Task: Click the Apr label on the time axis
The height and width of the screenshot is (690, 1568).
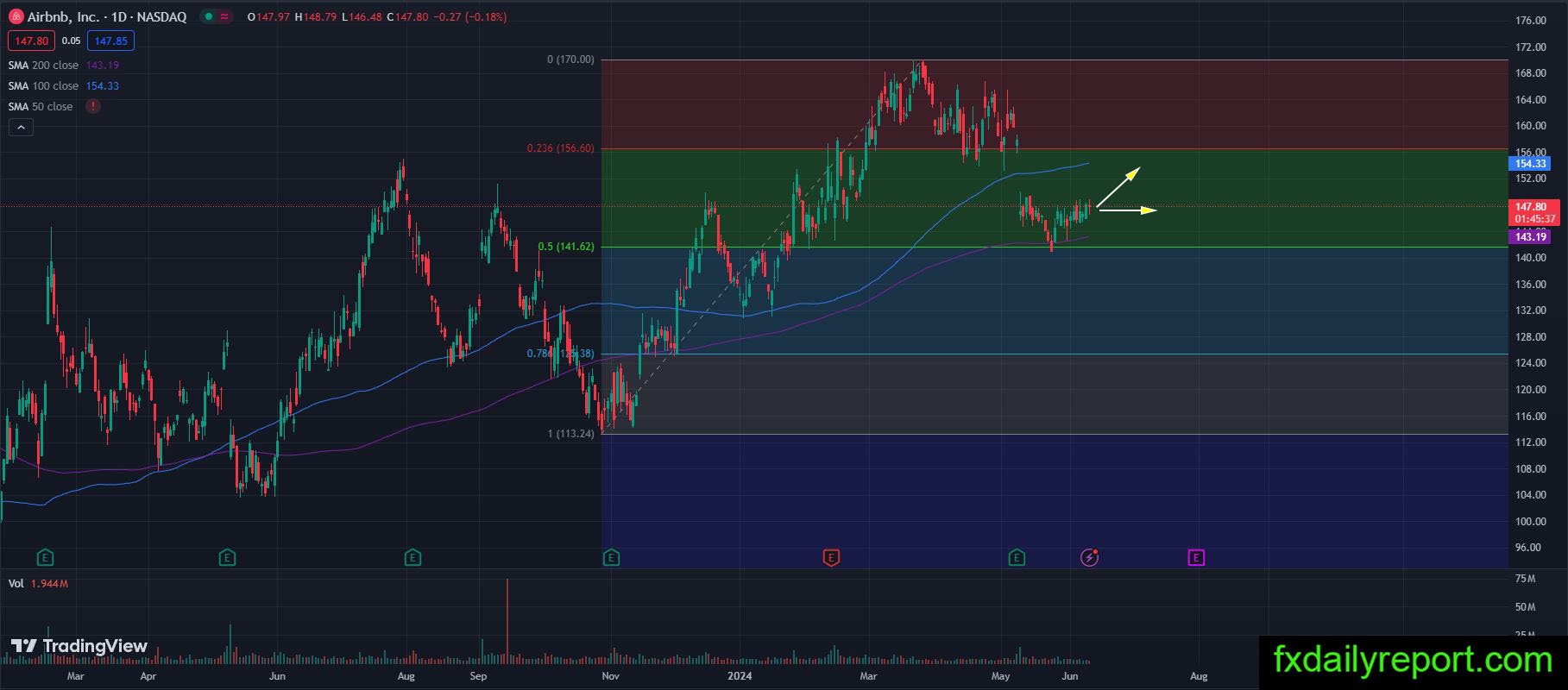Action: (x=148, y=676)
